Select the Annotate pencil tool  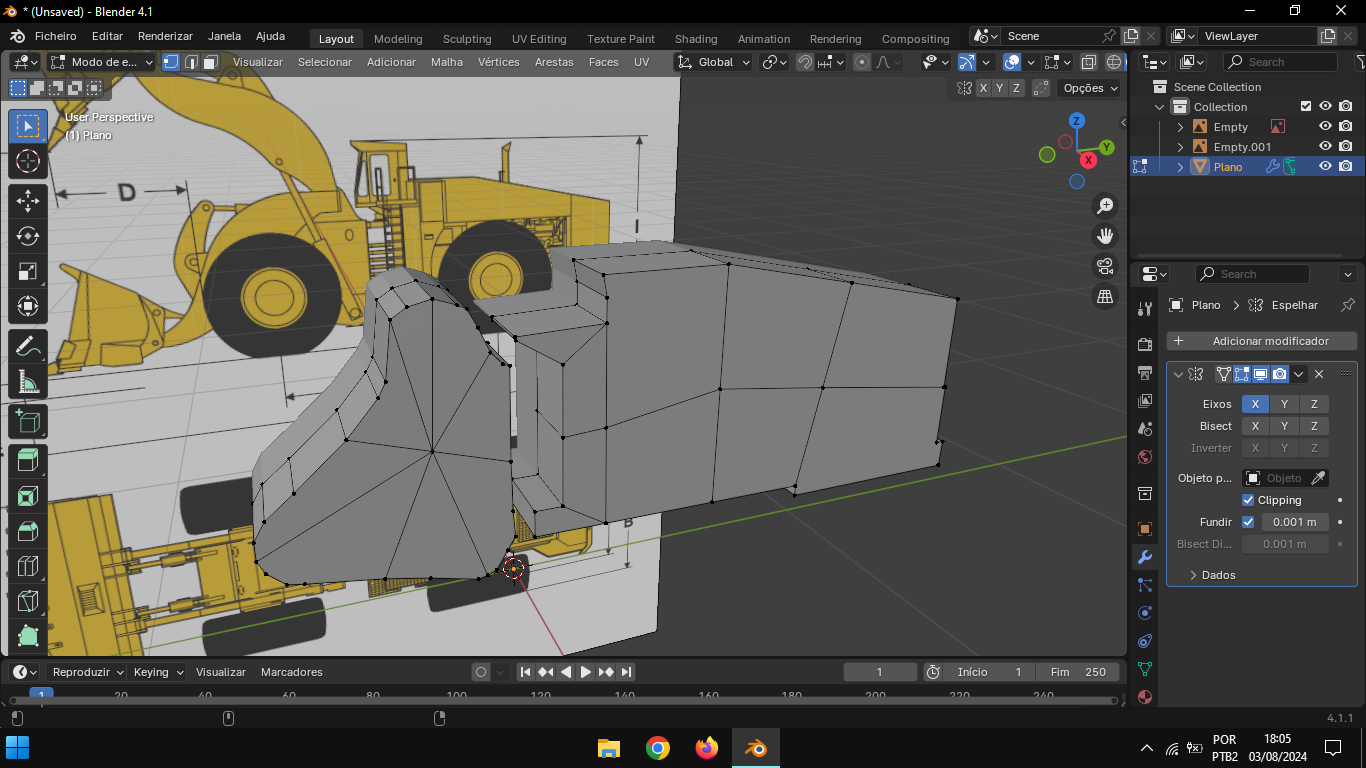[x=28, y=347]
